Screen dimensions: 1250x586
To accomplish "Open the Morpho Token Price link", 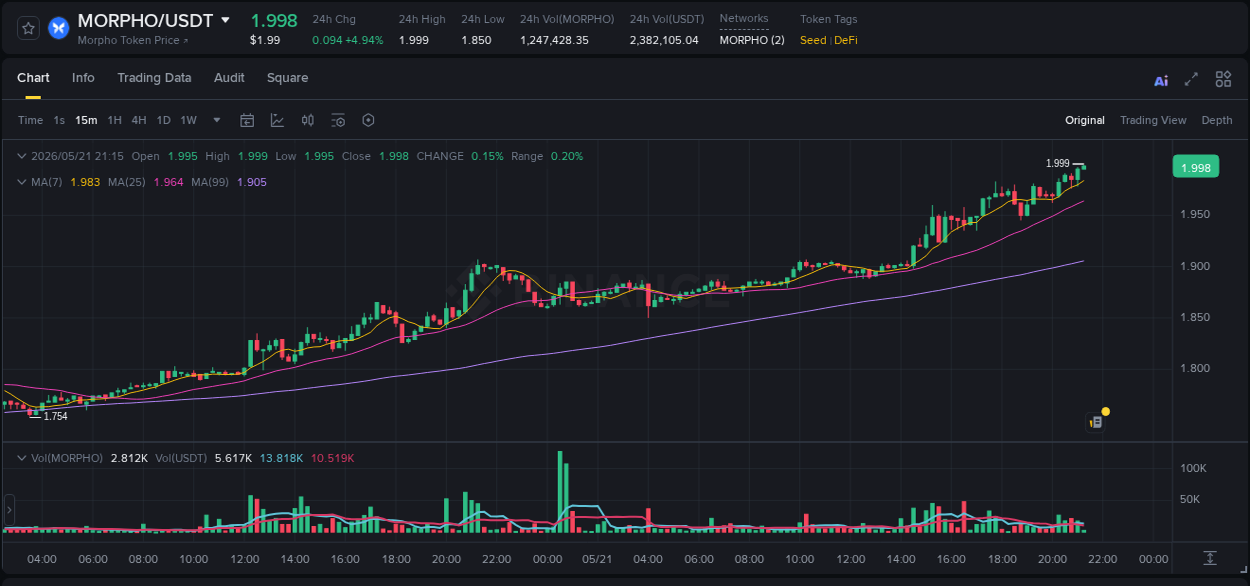I will pos(132,40).
